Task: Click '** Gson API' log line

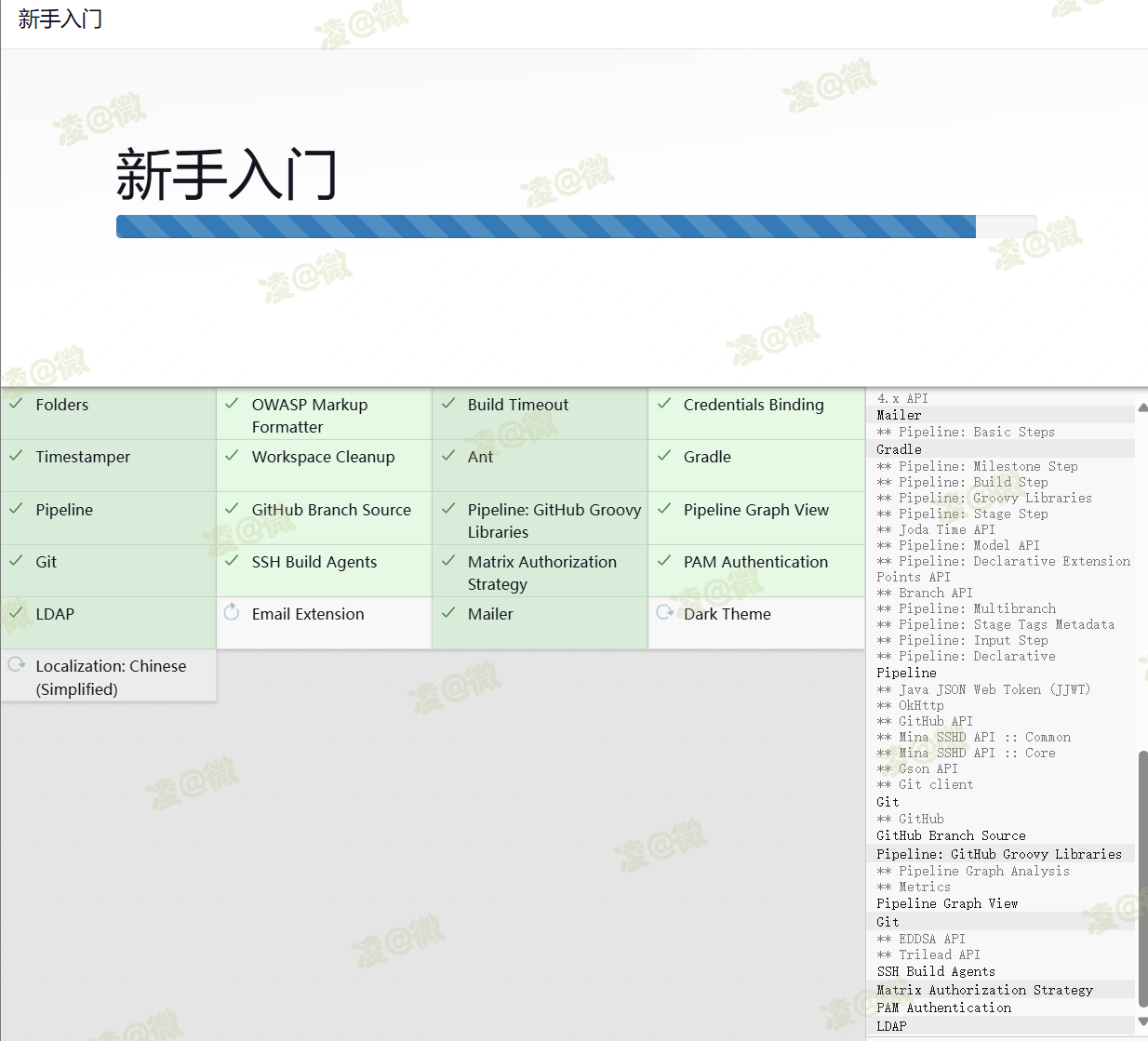Action: click(x=917, y=768)
